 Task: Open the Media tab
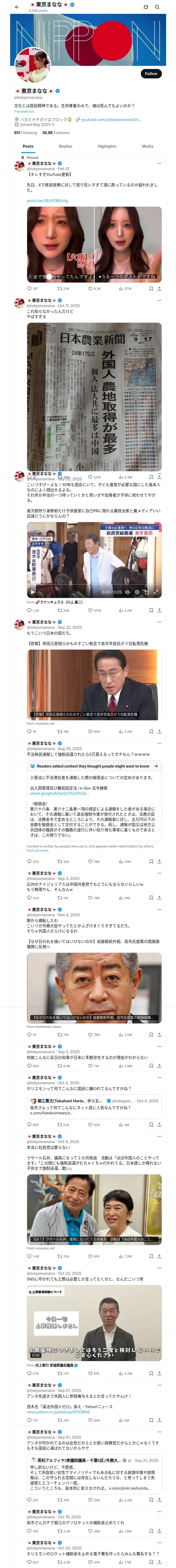148,146
